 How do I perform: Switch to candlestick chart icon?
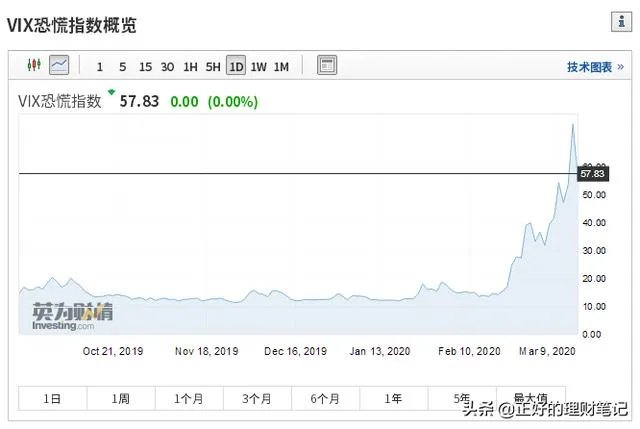pos(34,64)
